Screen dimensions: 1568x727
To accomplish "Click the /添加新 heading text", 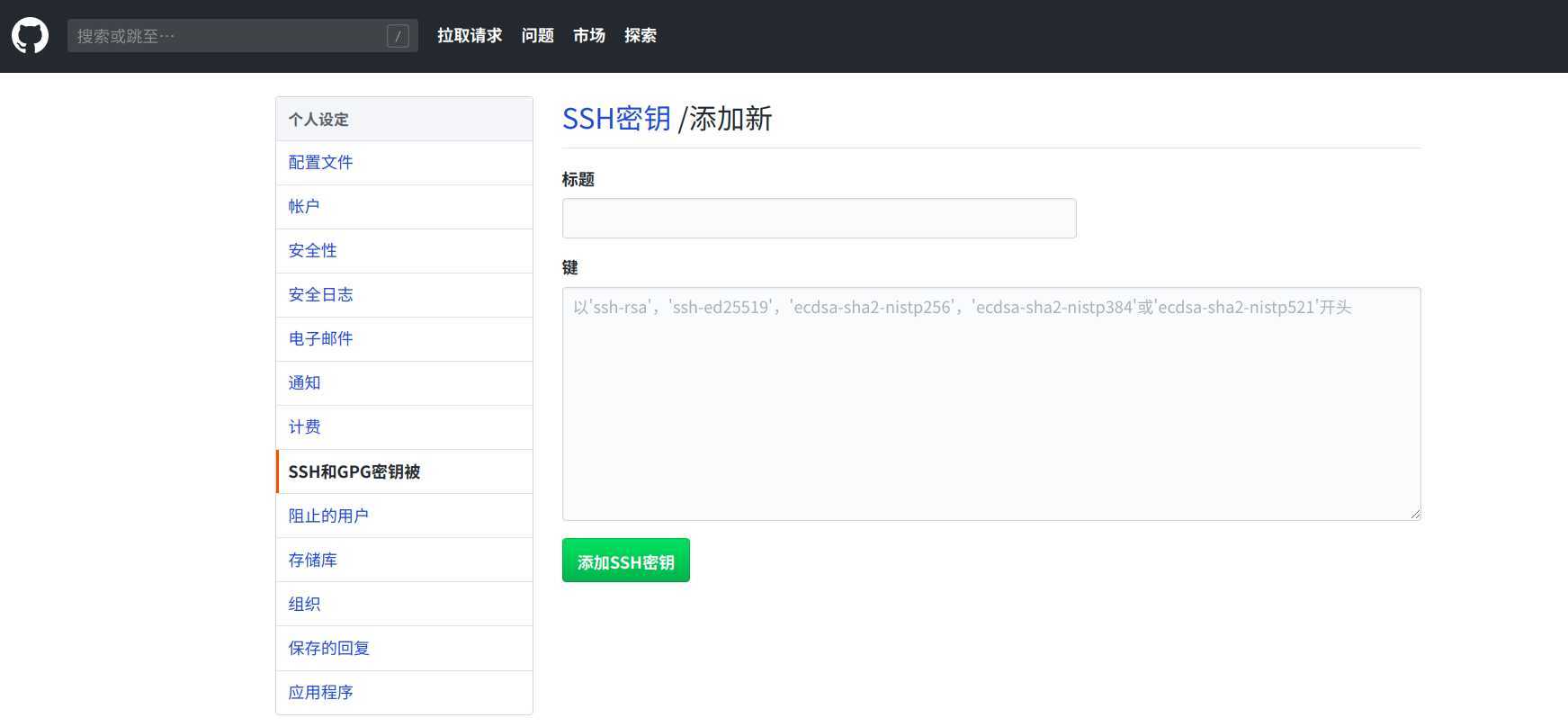I will click(725, 119).
